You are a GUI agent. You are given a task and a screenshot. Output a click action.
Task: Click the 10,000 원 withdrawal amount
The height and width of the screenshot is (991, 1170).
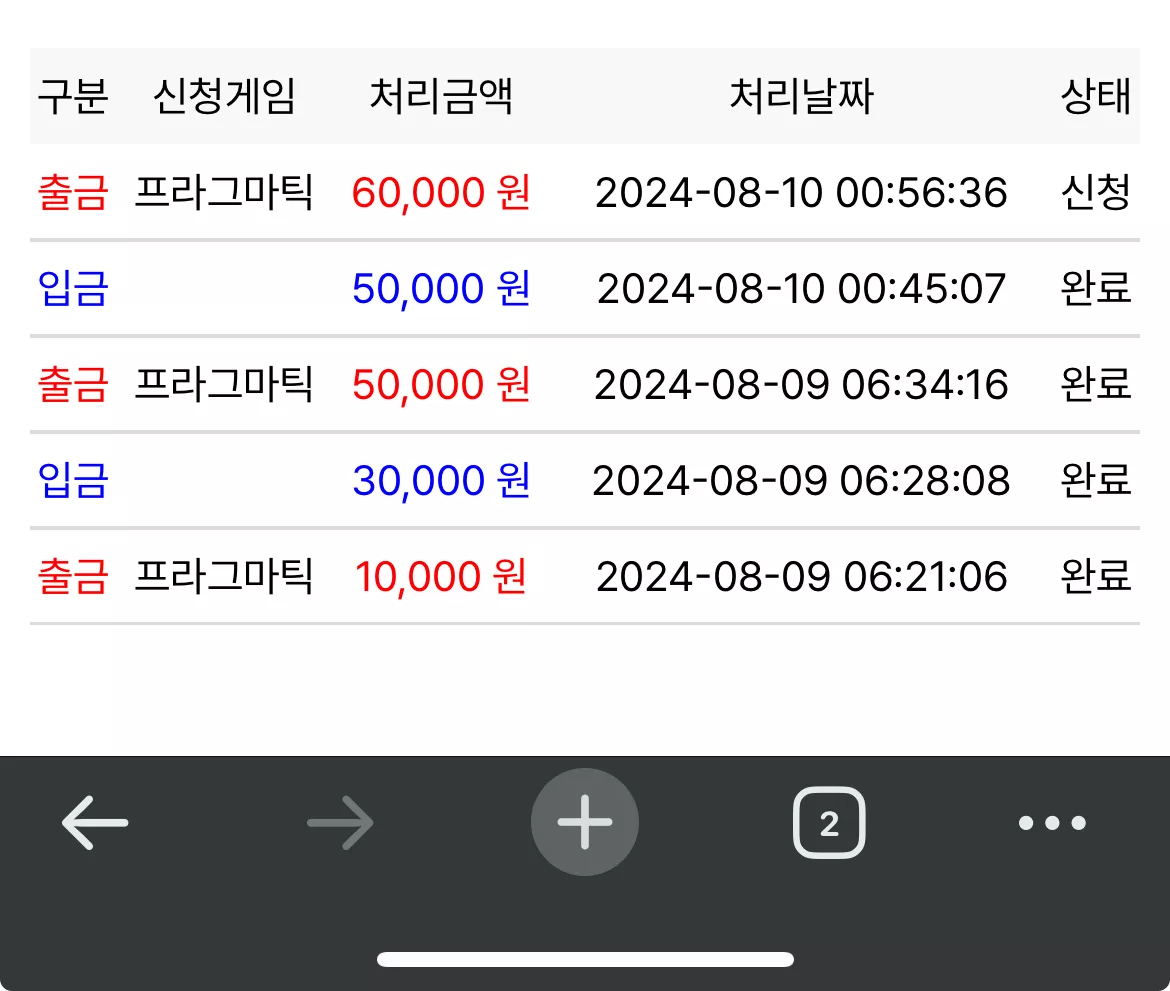point(441,576)
